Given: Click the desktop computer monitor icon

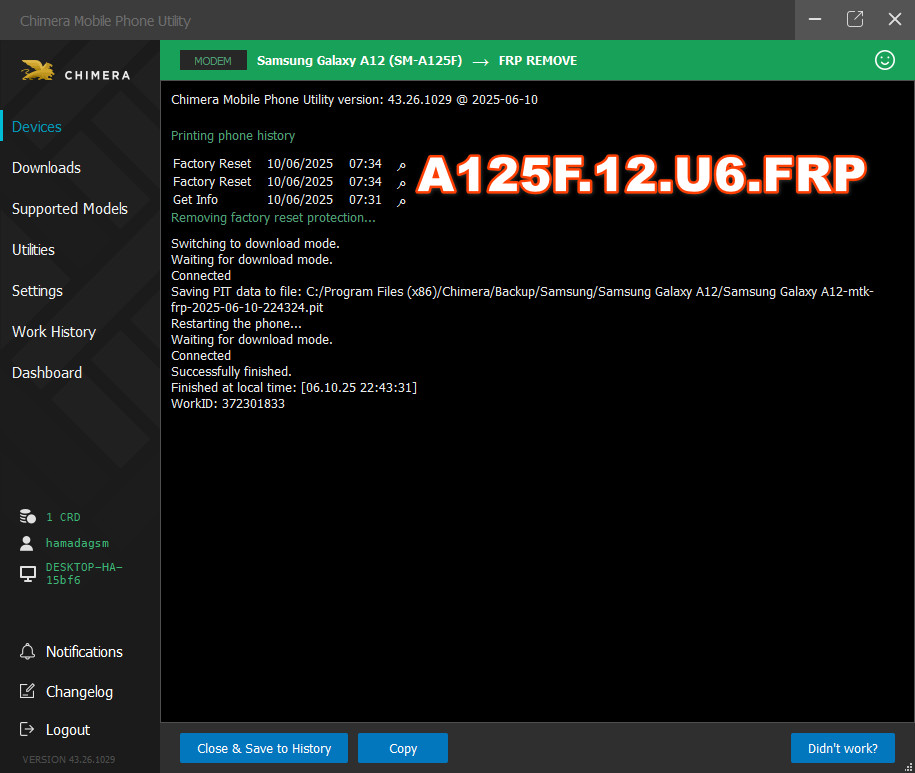Looking at the screenshot, I should click(x=27, y=573).
